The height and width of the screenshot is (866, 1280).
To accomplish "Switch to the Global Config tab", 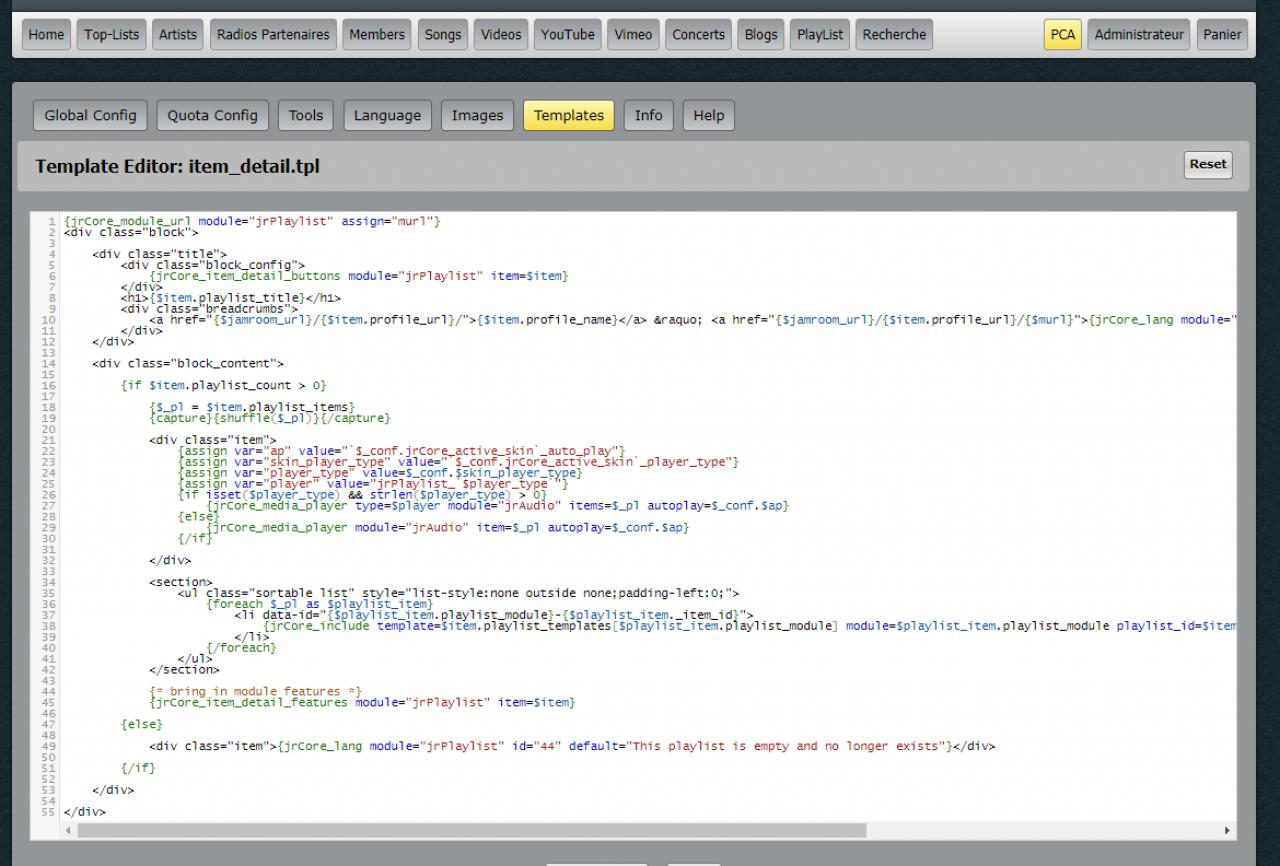I will point(90,115).
